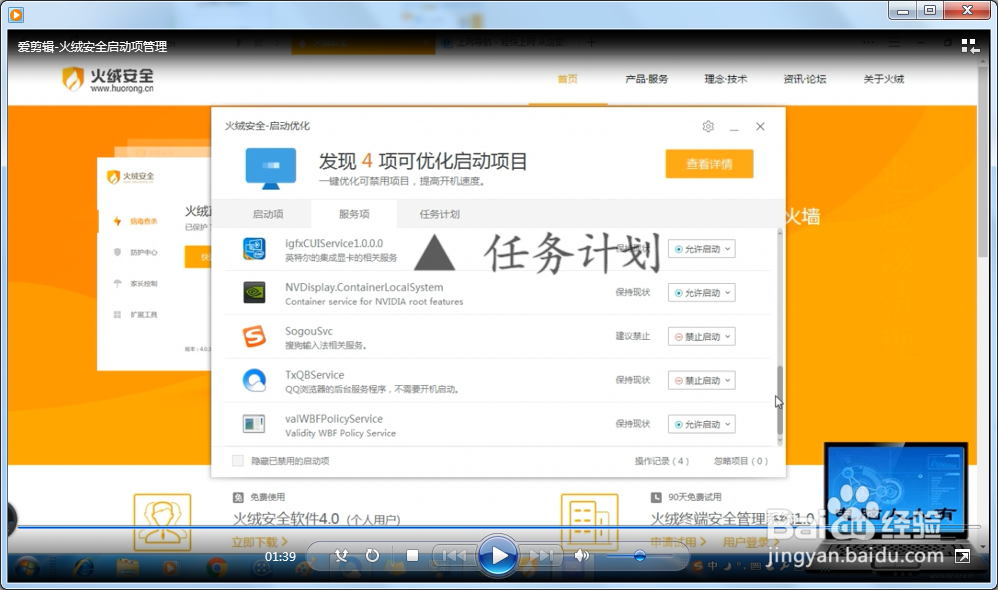
Task: Skip to previous track button
Action: click(x=454, y=556)
